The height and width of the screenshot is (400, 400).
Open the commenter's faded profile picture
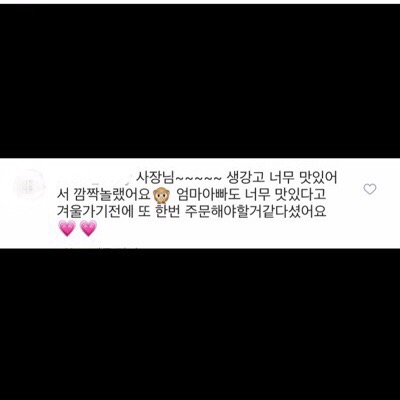tap(29, 185)
